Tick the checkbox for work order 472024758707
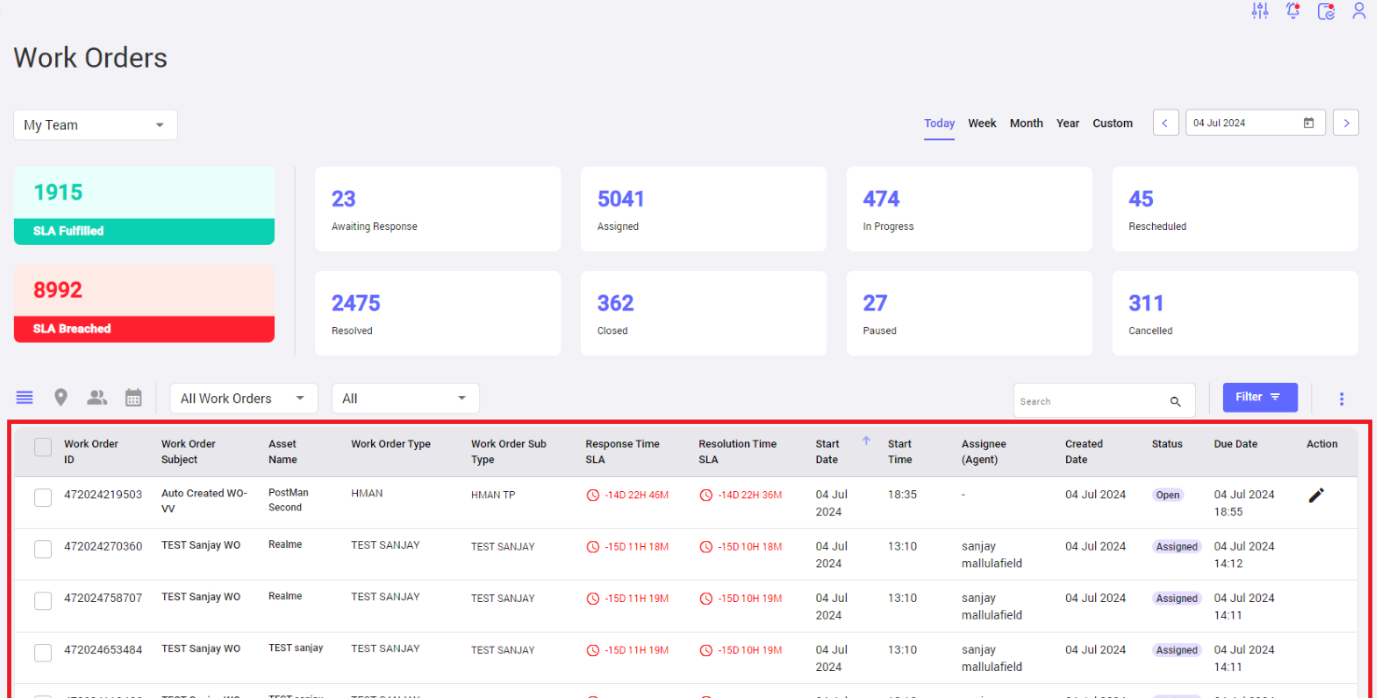The image size is (1377, 698). pyautogui.click(x=43, y=601)
